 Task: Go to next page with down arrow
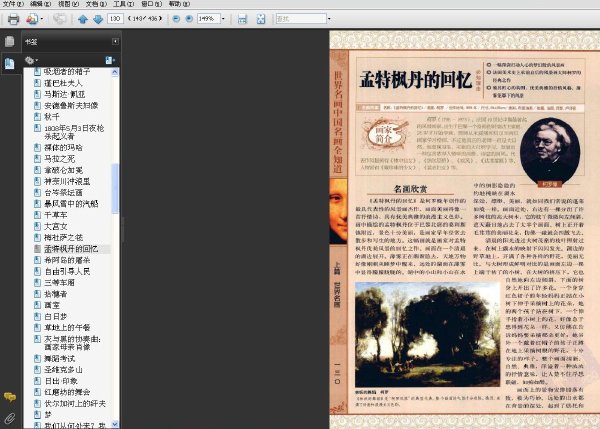pos(98,19)
